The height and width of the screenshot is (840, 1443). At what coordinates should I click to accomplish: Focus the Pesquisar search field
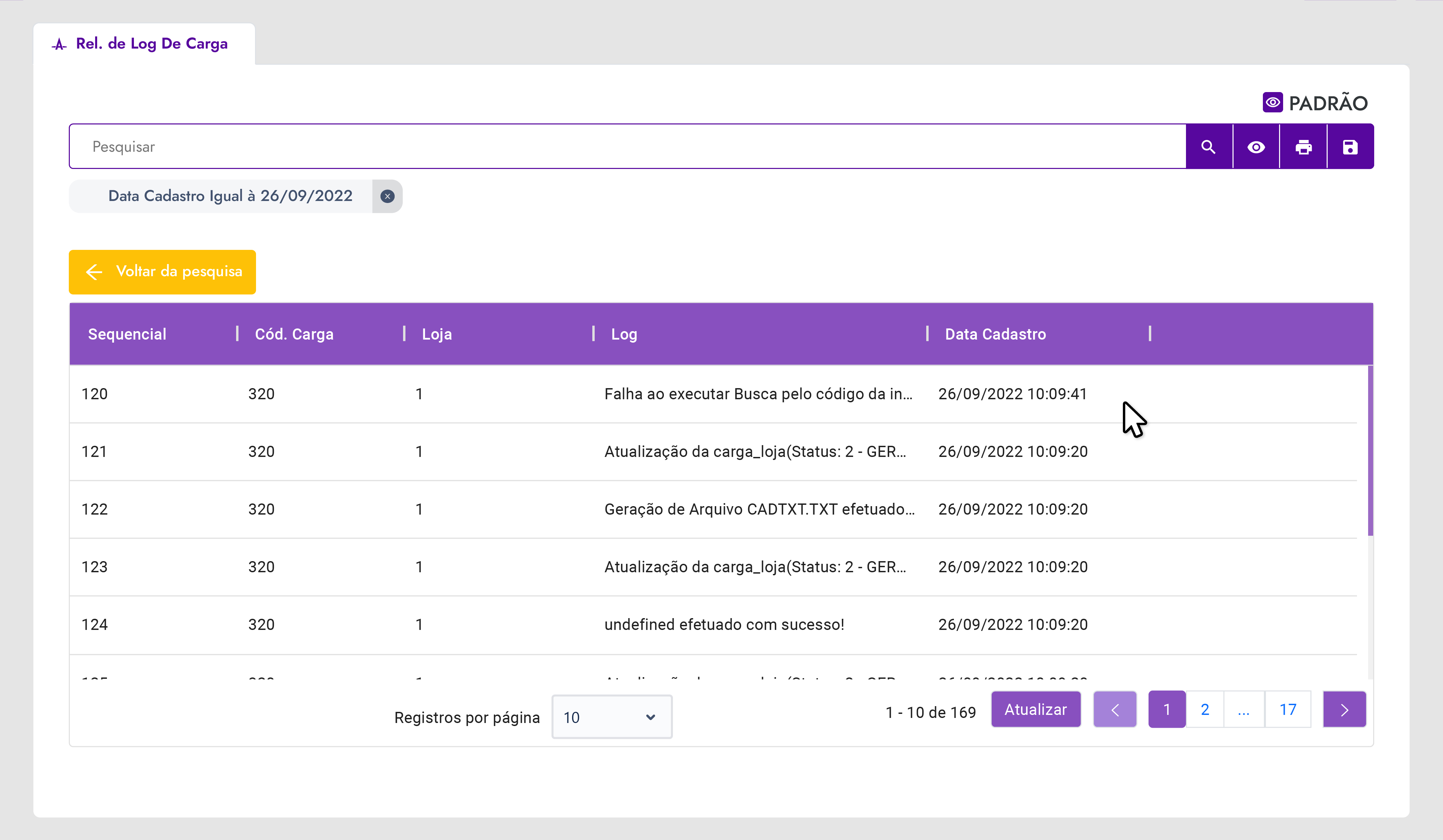[627, 147]
